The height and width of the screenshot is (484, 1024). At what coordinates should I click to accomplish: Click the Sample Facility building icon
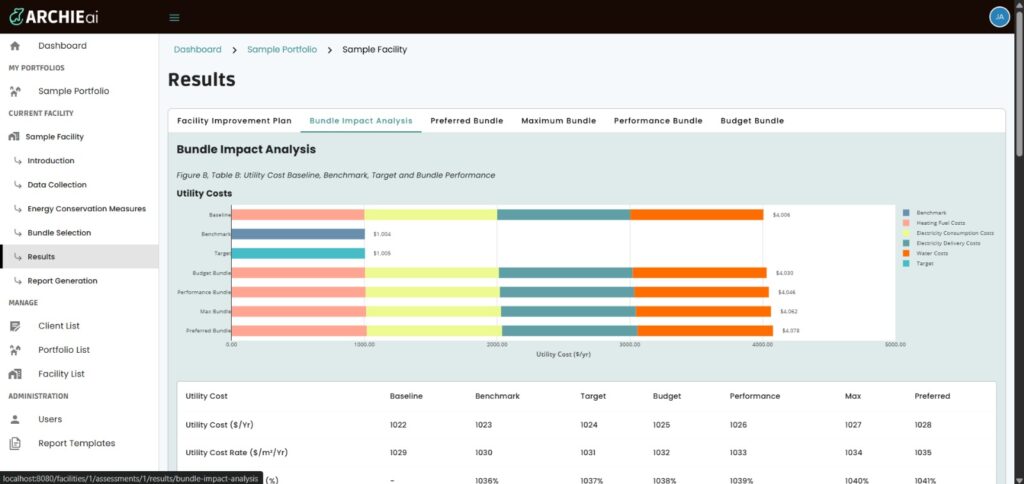coord(15,136)
